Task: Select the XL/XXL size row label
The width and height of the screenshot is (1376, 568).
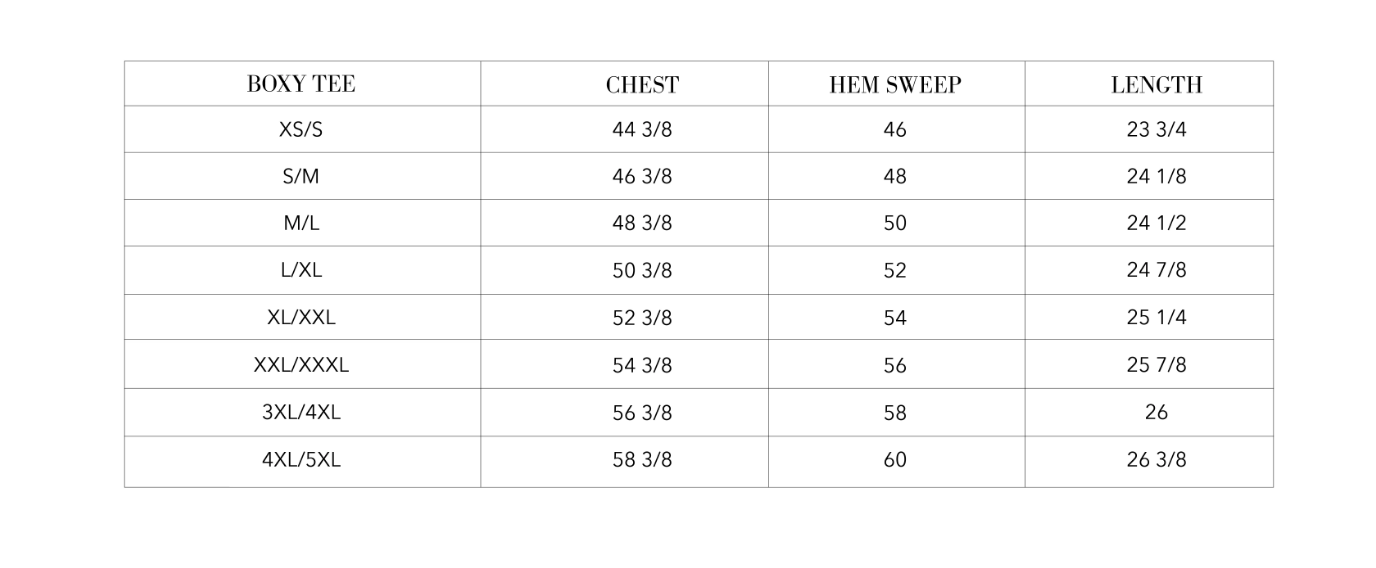Action: click(x=301, y=318)
